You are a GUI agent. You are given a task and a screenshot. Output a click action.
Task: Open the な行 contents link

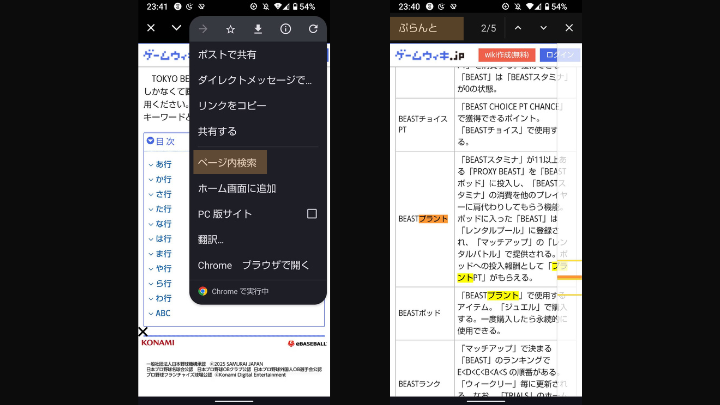pyautogui.click(x=163, y=224)
